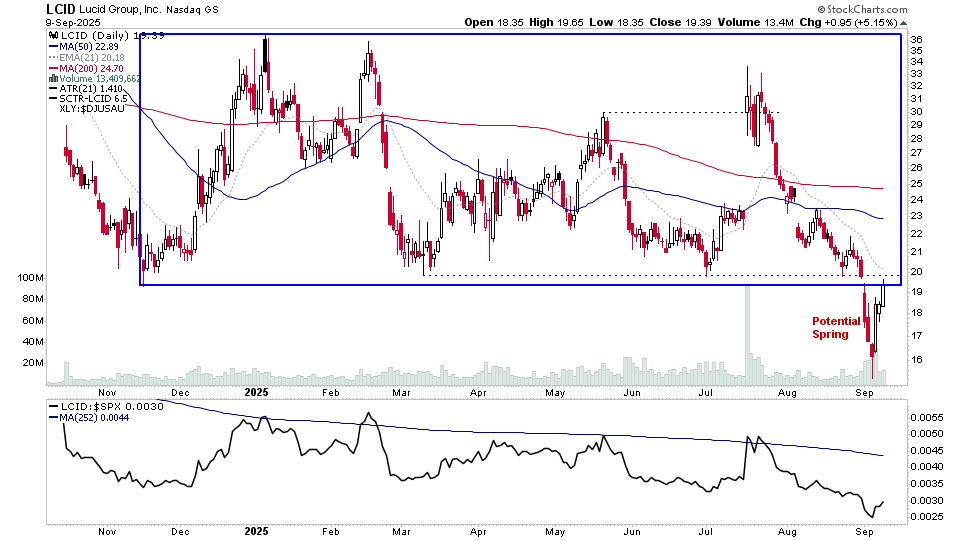
Task: Click the Nov label on main chart axis
Action: click(x=107, y=393)
